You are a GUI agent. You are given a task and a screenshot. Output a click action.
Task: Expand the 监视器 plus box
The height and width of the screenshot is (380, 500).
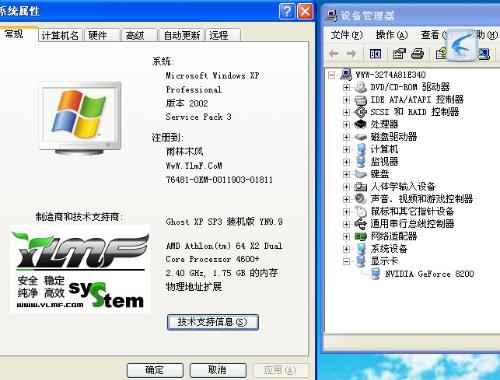click(x=346, y=162)
